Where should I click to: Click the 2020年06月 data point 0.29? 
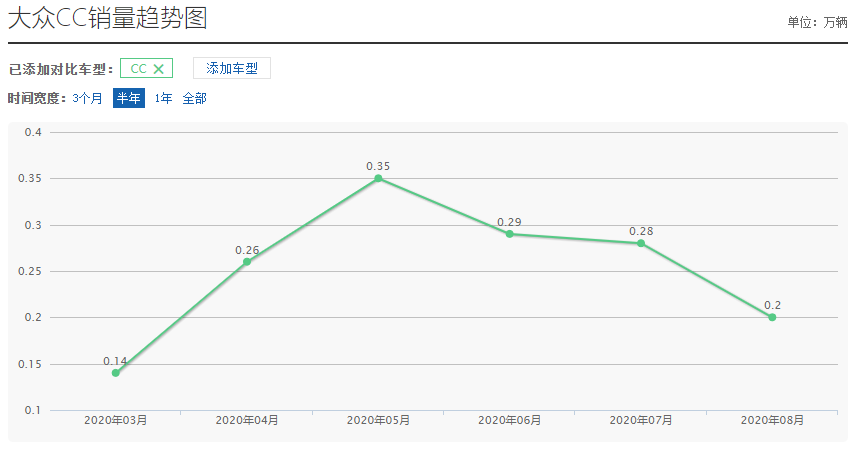[509, 234]
